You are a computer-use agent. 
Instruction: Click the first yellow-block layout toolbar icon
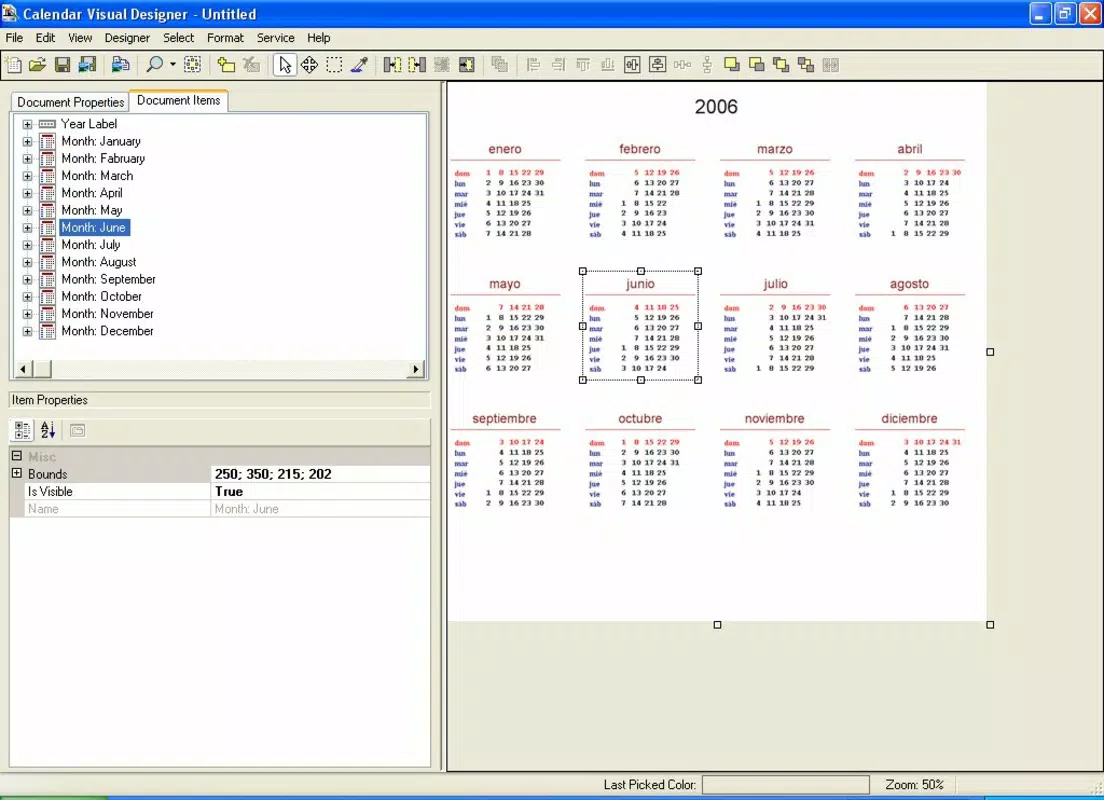point(392,65)
